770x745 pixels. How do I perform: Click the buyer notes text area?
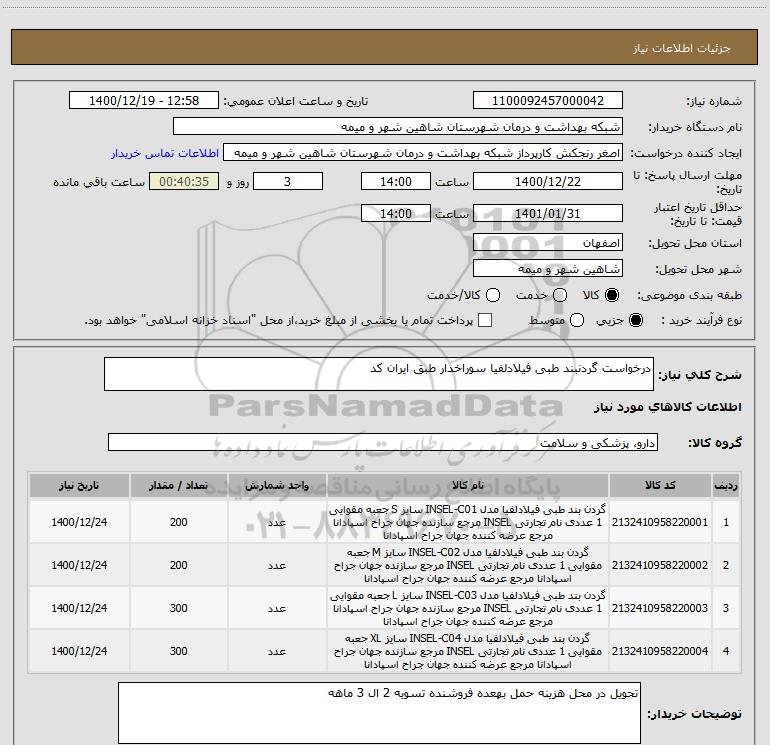pos(379,713)
